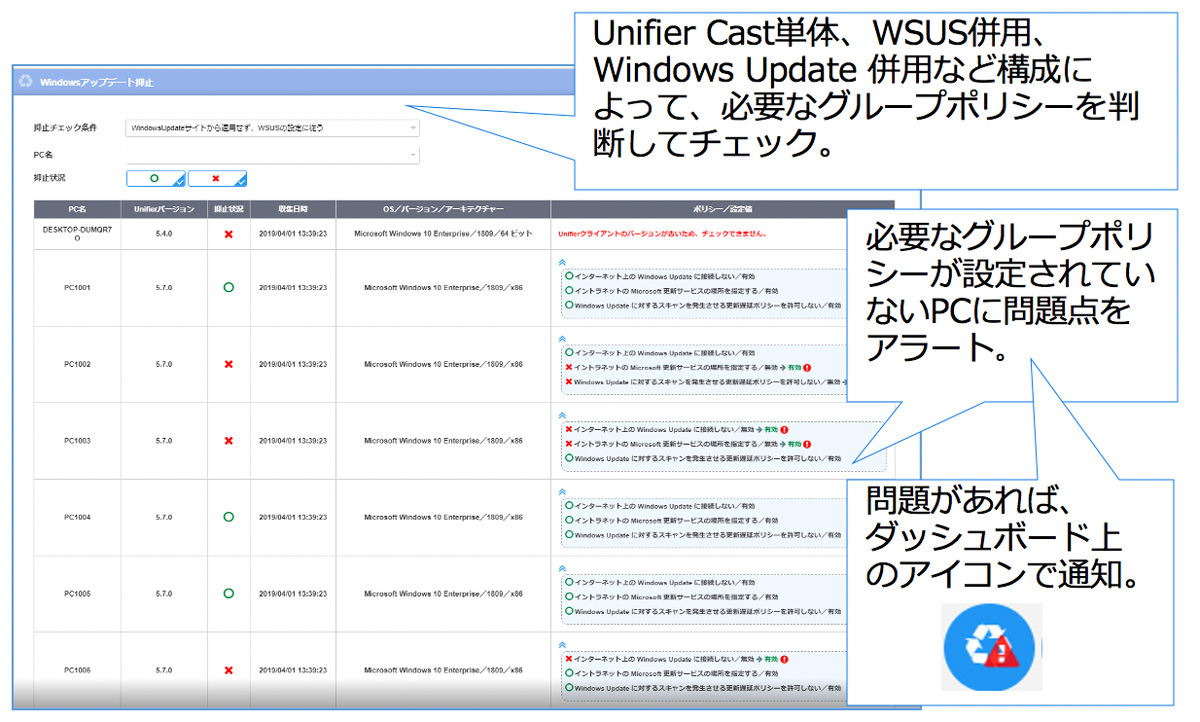Select the PC1005 name cell
Viewport: 1200px width, 722px height.
point(78,593)
